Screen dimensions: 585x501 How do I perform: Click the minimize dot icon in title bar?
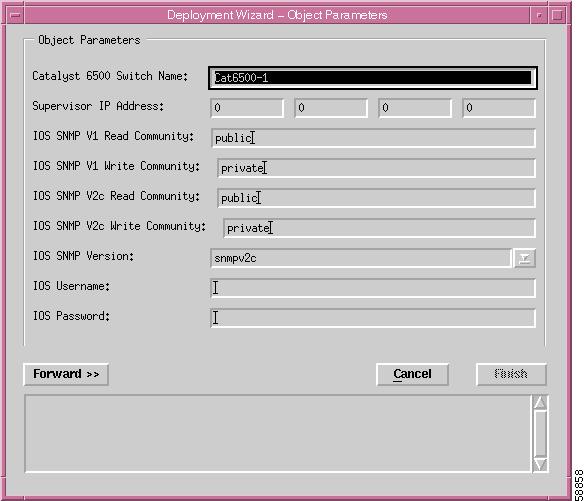[x=539, y=15]
